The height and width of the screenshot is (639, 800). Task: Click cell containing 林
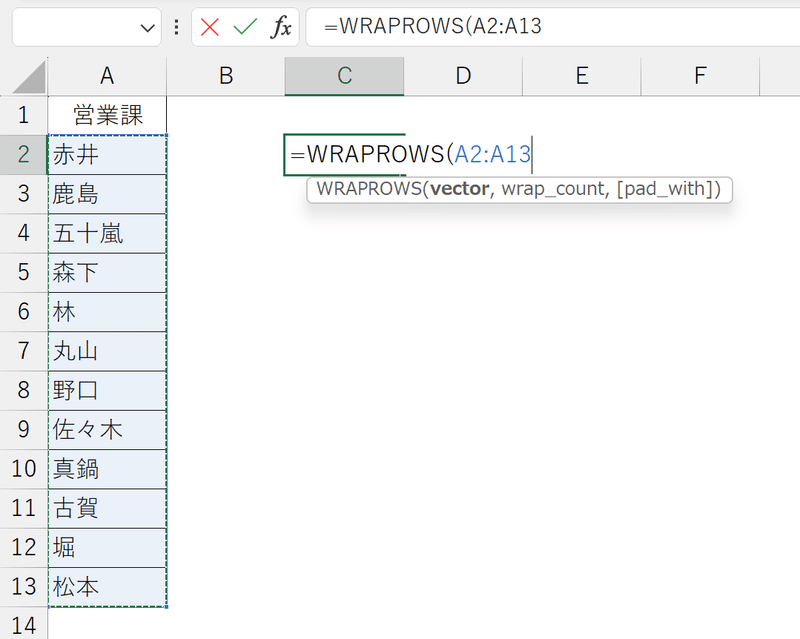pyautogui.click(x=107, y=312)
